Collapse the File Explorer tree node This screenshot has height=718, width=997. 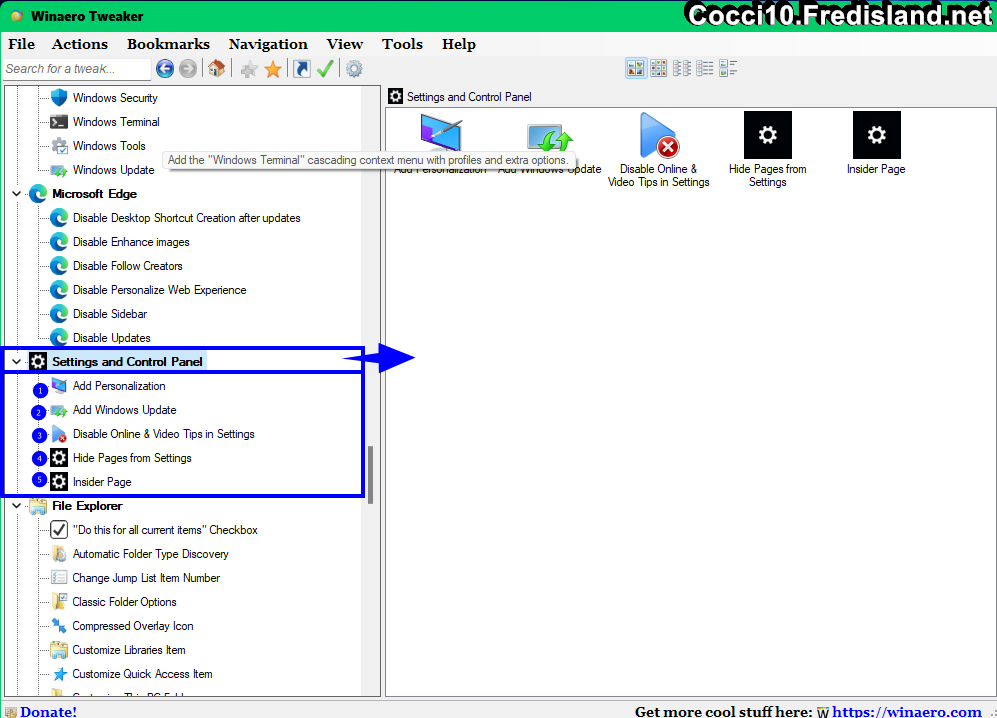17,506
